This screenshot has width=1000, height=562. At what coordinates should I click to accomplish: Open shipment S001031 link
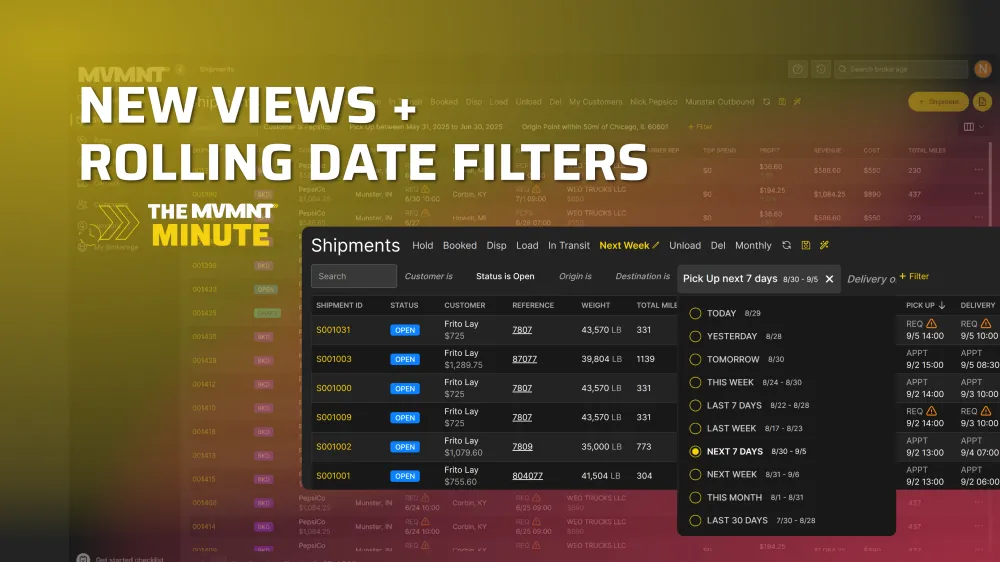click(x=333, y=330)
